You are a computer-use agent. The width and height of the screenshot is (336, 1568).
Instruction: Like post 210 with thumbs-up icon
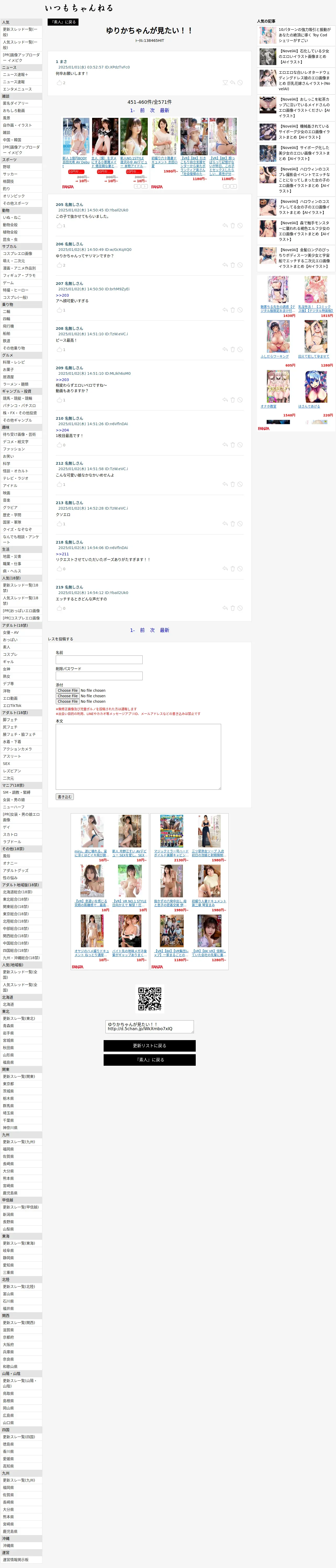(59, 446)
